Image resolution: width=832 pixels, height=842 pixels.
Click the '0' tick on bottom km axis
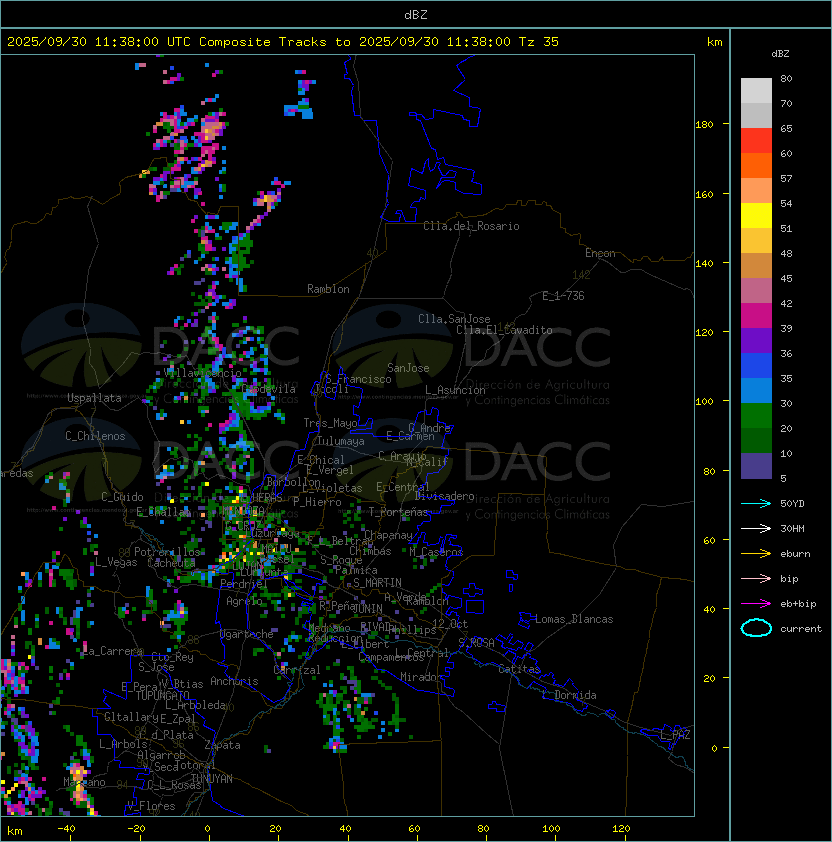207,829
